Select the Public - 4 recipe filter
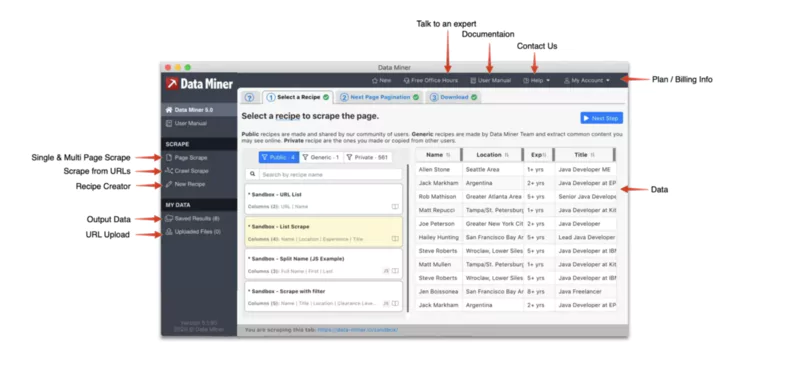The width and height of the screenshot is (800, 371). [x=279, y=158]
